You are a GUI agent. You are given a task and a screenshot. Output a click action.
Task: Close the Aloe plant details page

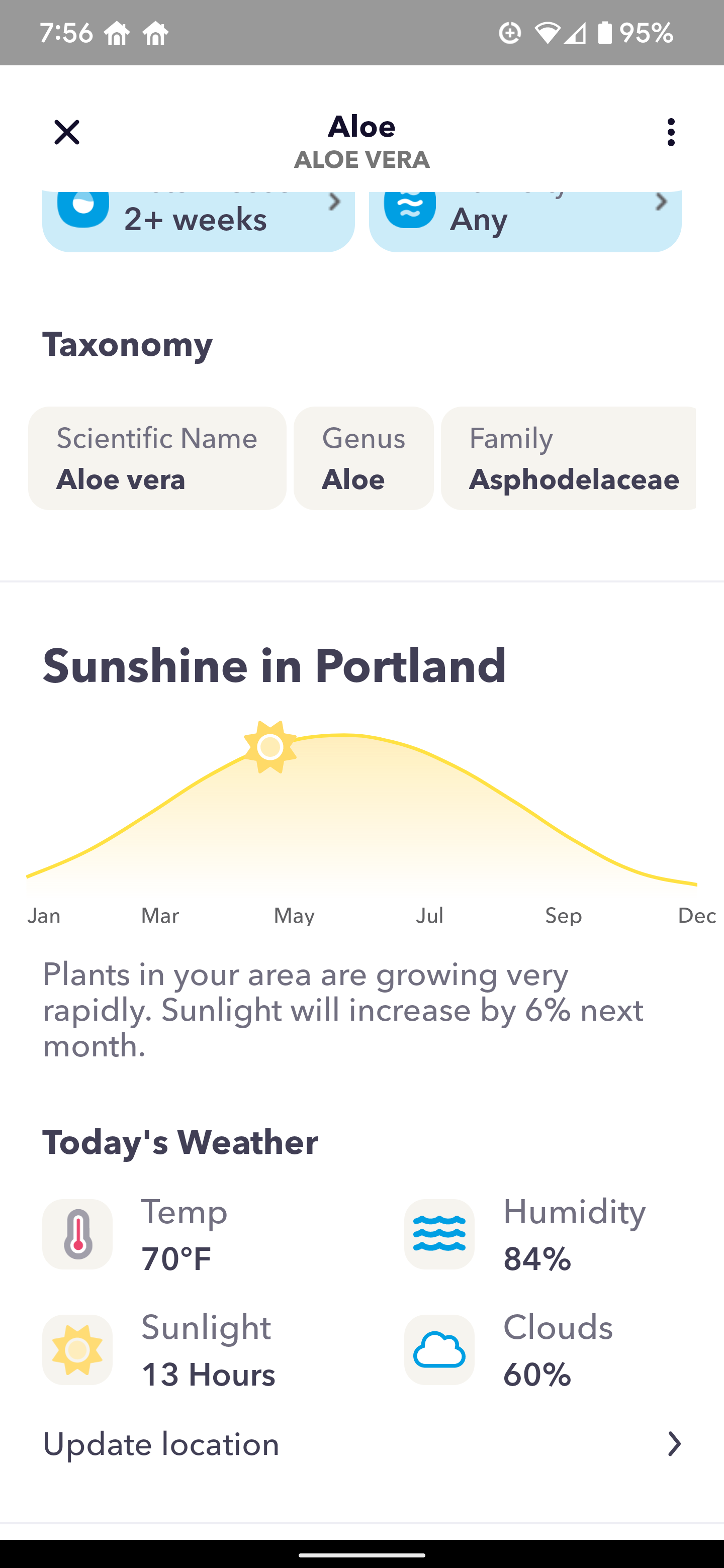(66, 132)
